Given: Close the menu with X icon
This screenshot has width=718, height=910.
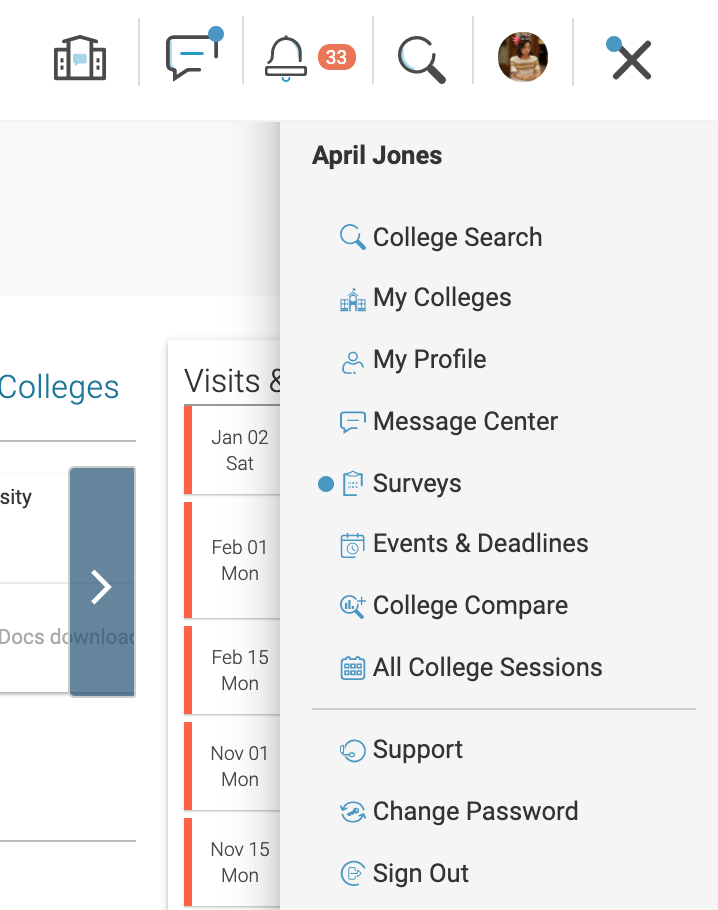Looking at the screenshot, I should pos(630,58).
